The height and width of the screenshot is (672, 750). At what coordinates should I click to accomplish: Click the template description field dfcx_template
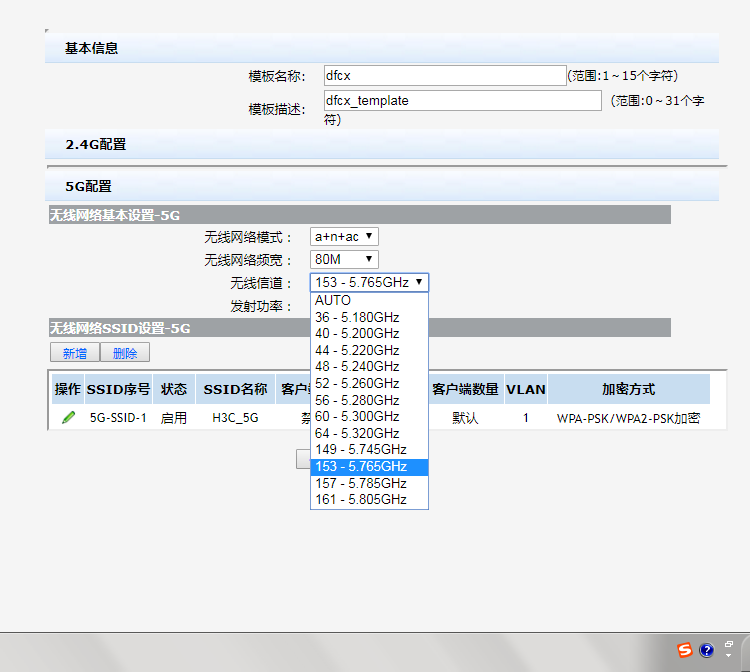point(463,100)
